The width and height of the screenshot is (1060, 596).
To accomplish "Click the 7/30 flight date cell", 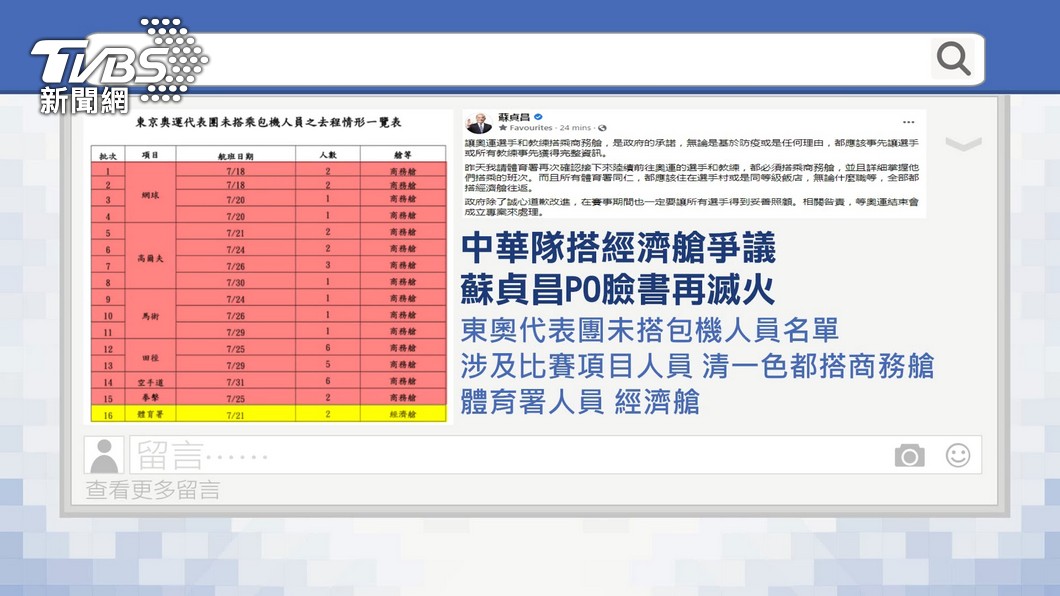I will tap(235, 282).
